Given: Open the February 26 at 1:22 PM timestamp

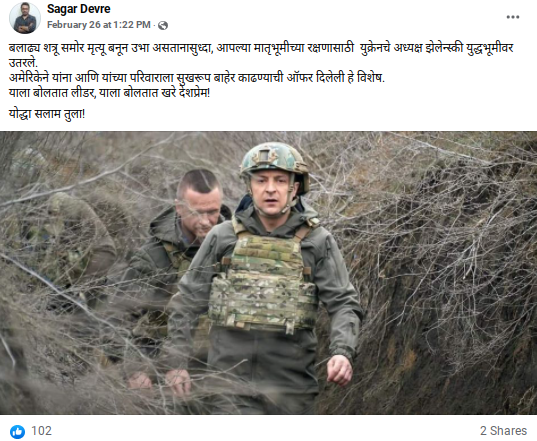Looking at the screenshot, I should click(x=99, y=25).
